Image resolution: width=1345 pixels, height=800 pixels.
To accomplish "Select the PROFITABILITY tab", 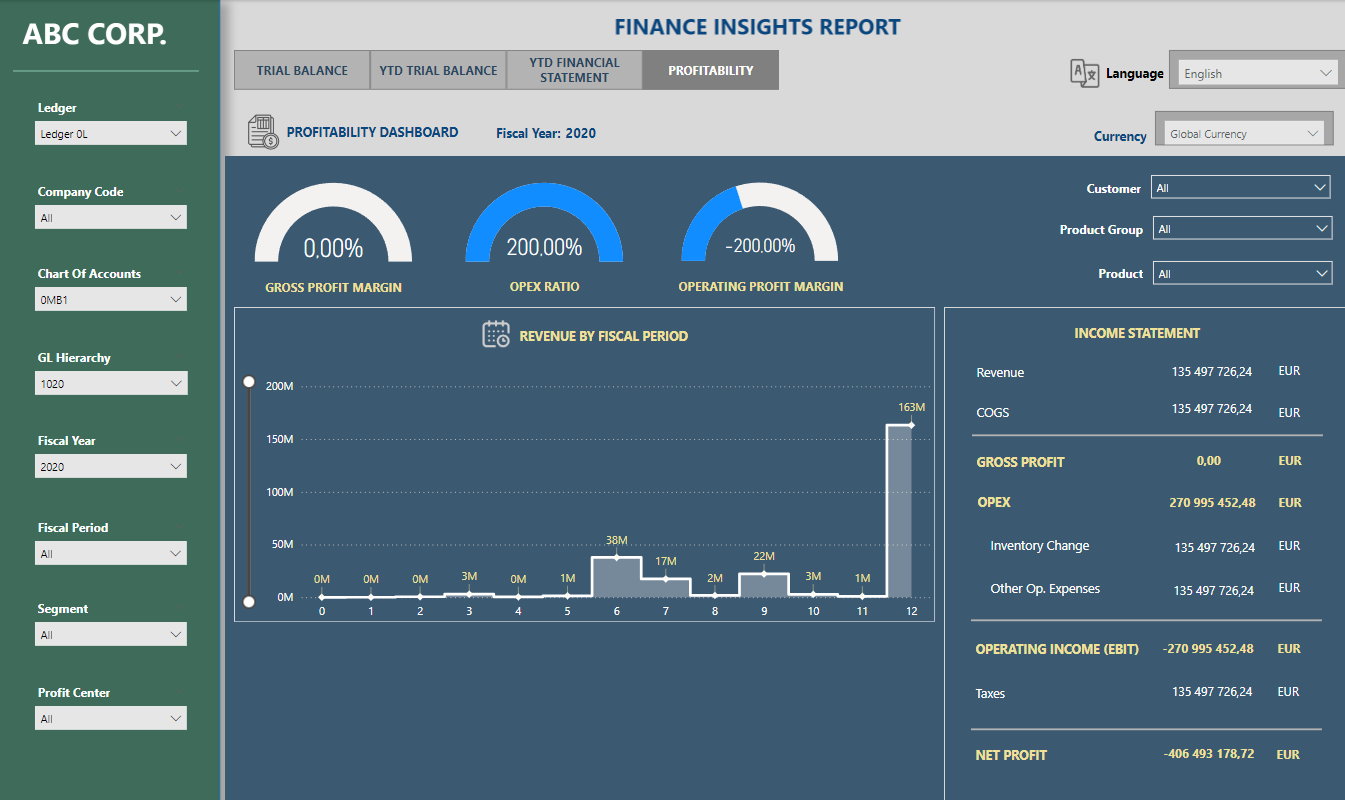I will tap(711, 70).
